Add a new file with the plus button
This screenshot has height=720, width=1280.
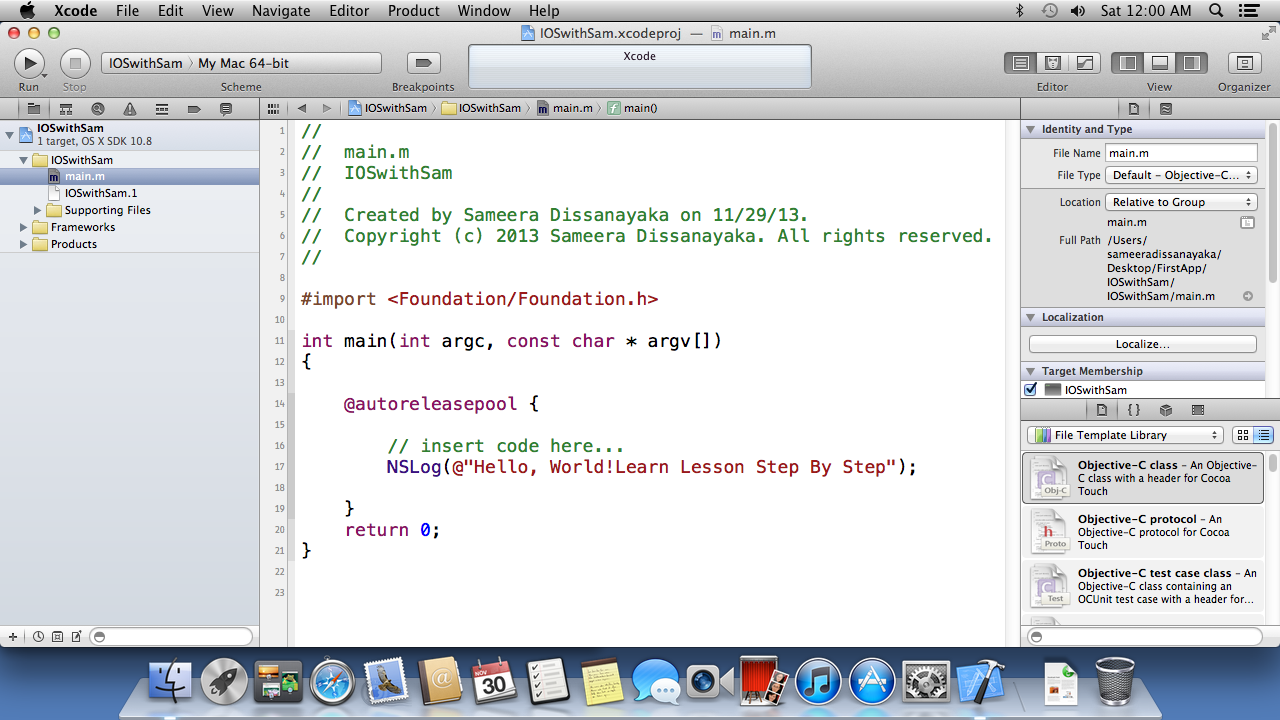13,637
